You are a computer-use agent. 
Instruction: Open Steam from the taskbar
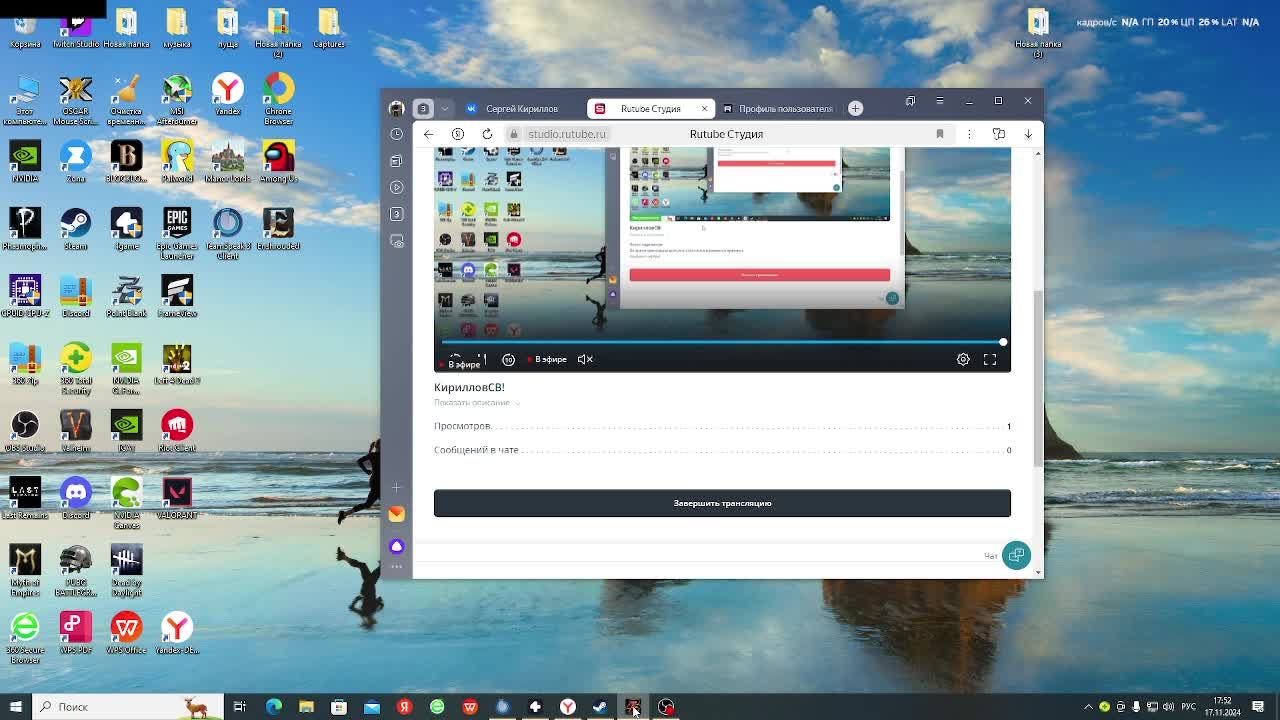coord(600,707)
